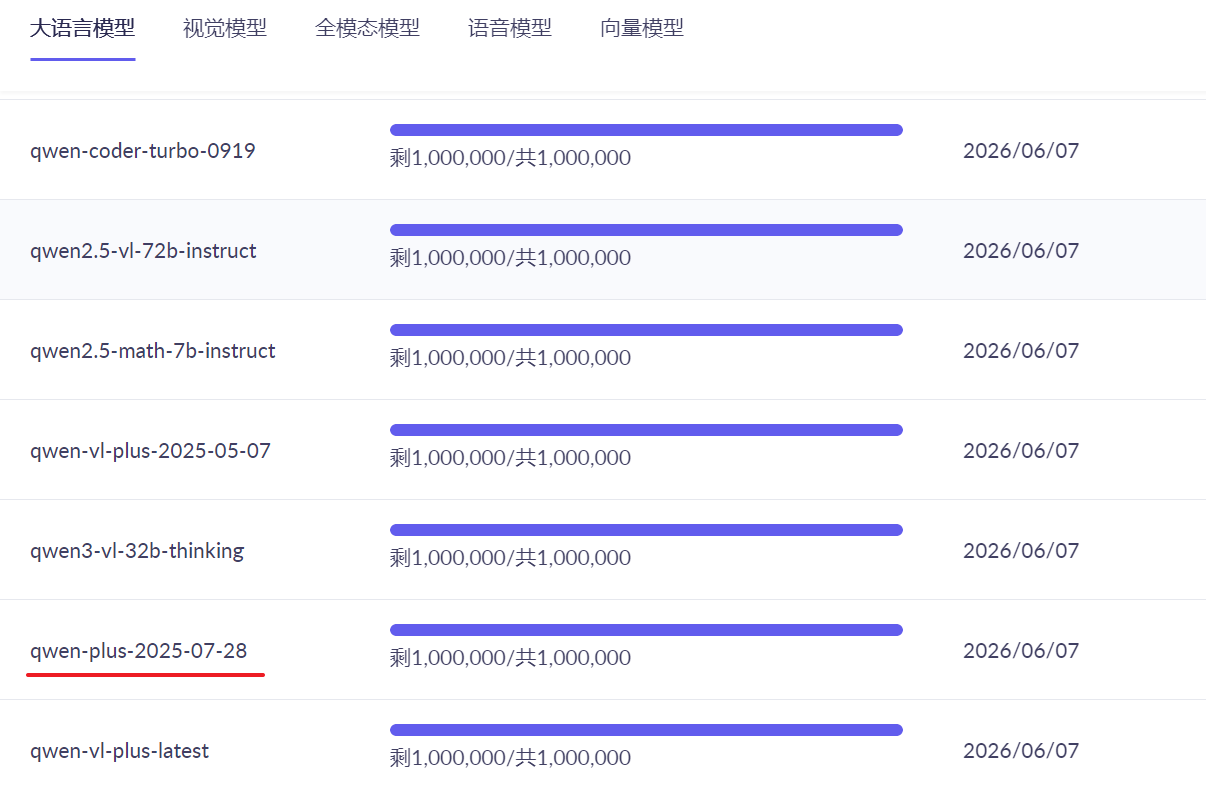The image size is (1206, 794).
Task: Click expiry date 2026/06/07 of qwen2.5-math-7b-instruct
Action: 1021,351
